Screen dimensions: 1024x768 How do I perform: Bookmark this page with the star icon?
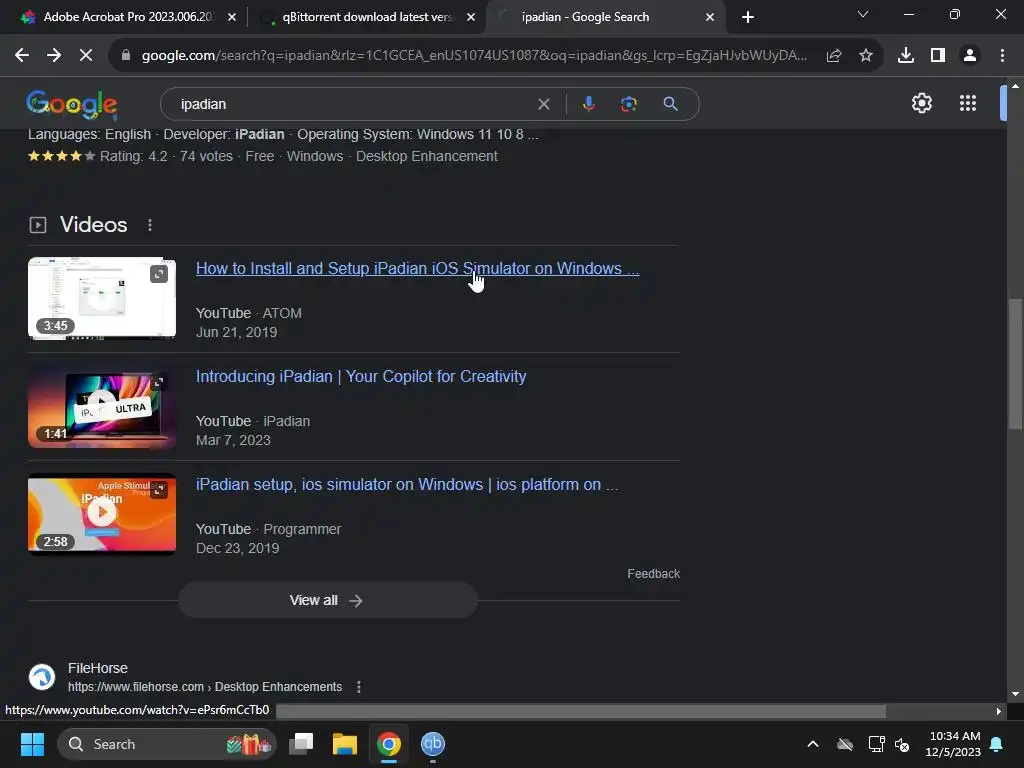[866, 56]
